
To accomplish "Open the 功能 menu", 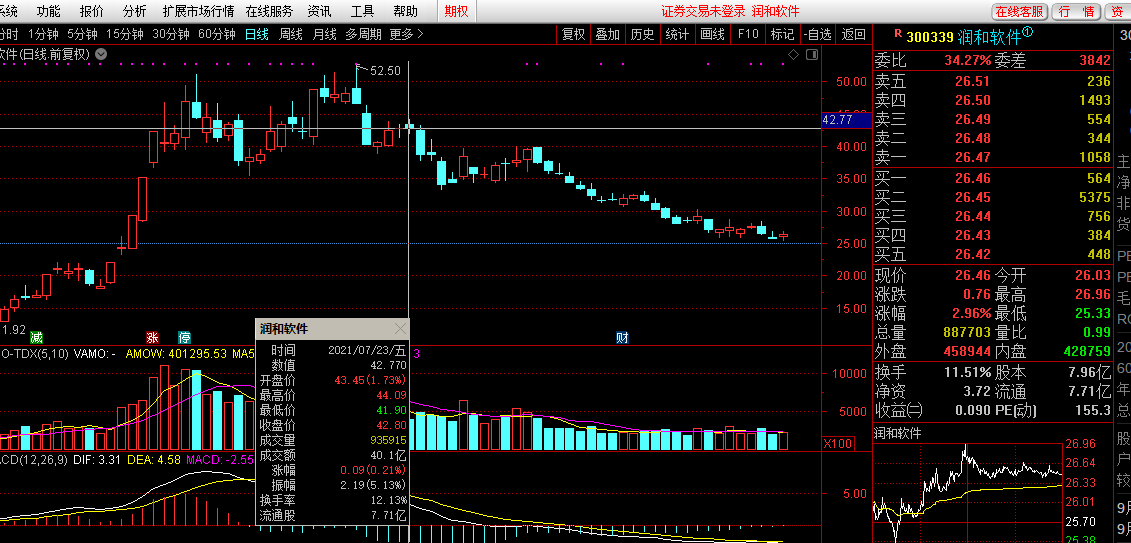I will (49, 12).
